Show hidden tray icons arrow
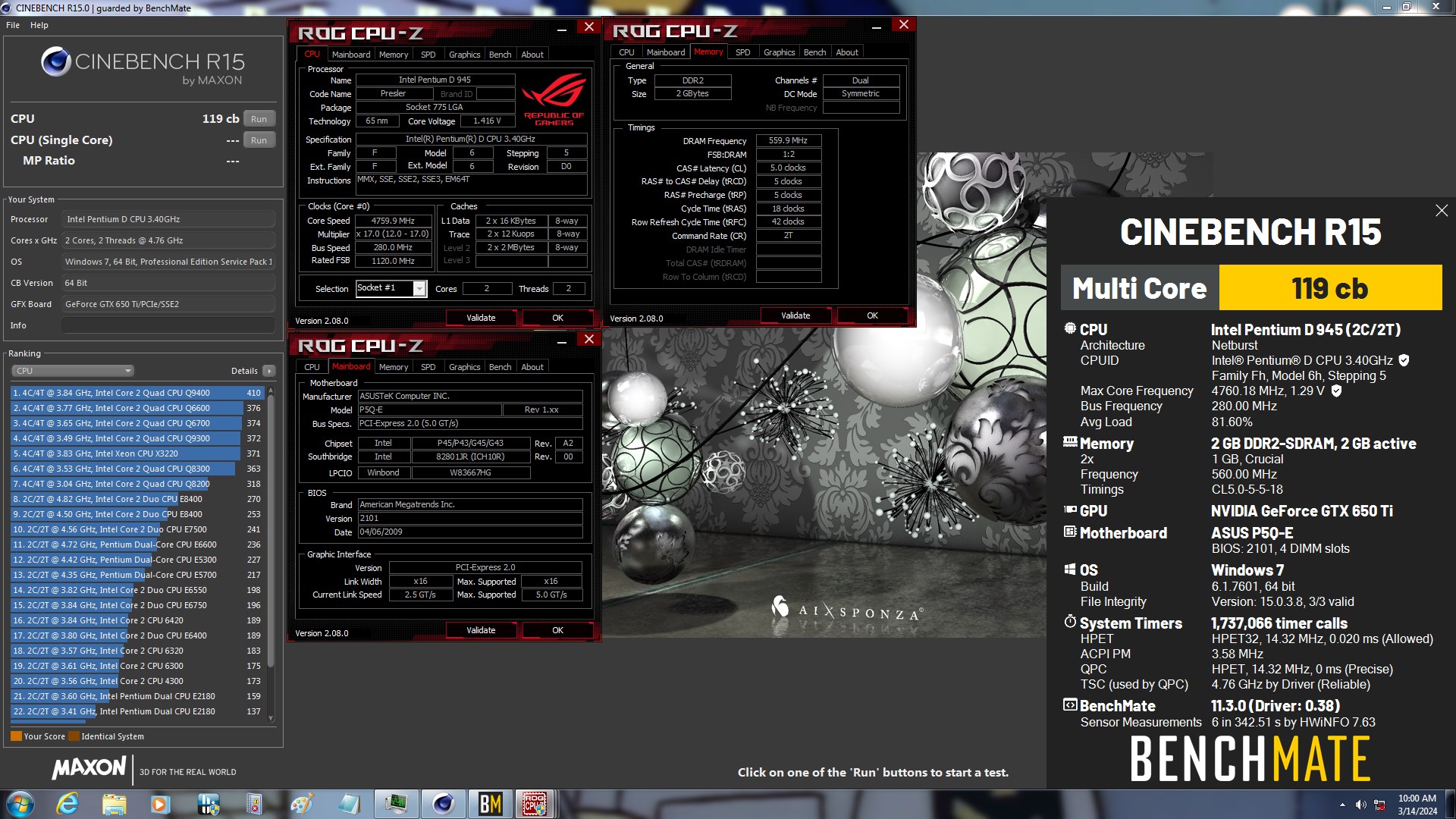The width and height of the screenshot is (1456, 819). coord(1342,805)
